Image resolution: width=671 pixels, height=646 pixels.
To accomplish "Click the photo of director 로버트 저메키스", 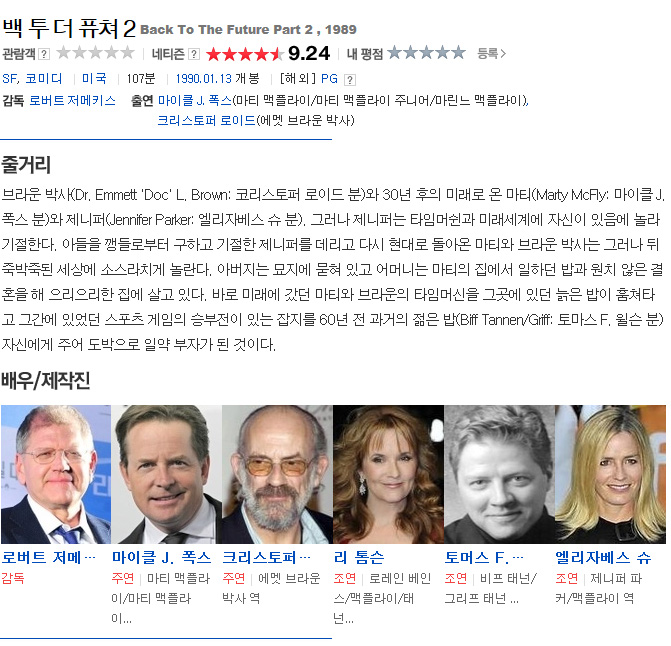I will pos(56,474).
